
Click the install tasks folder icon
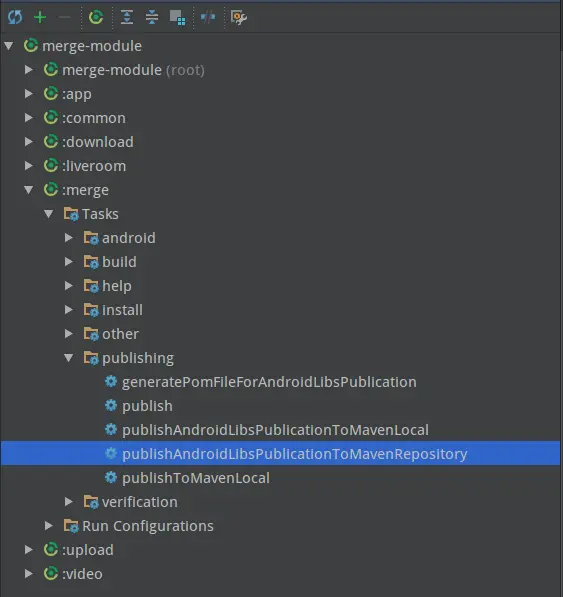point(91,310)
